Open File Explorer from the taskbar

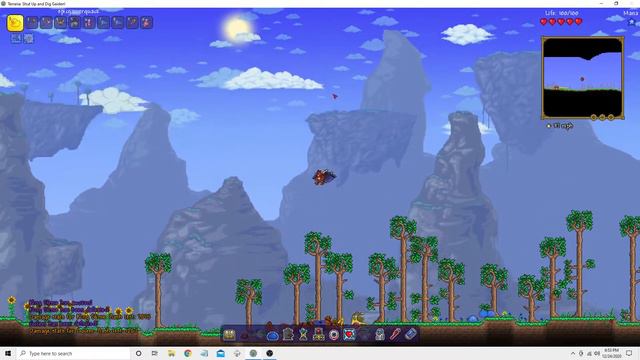(x=171, y=353)
